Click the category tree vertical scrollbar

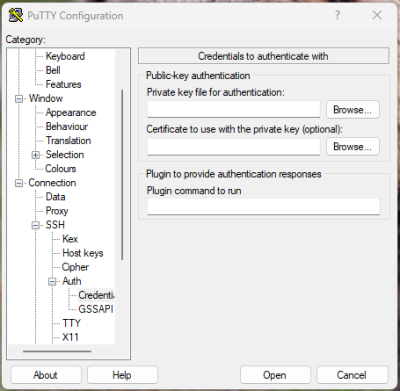(122, 174)
